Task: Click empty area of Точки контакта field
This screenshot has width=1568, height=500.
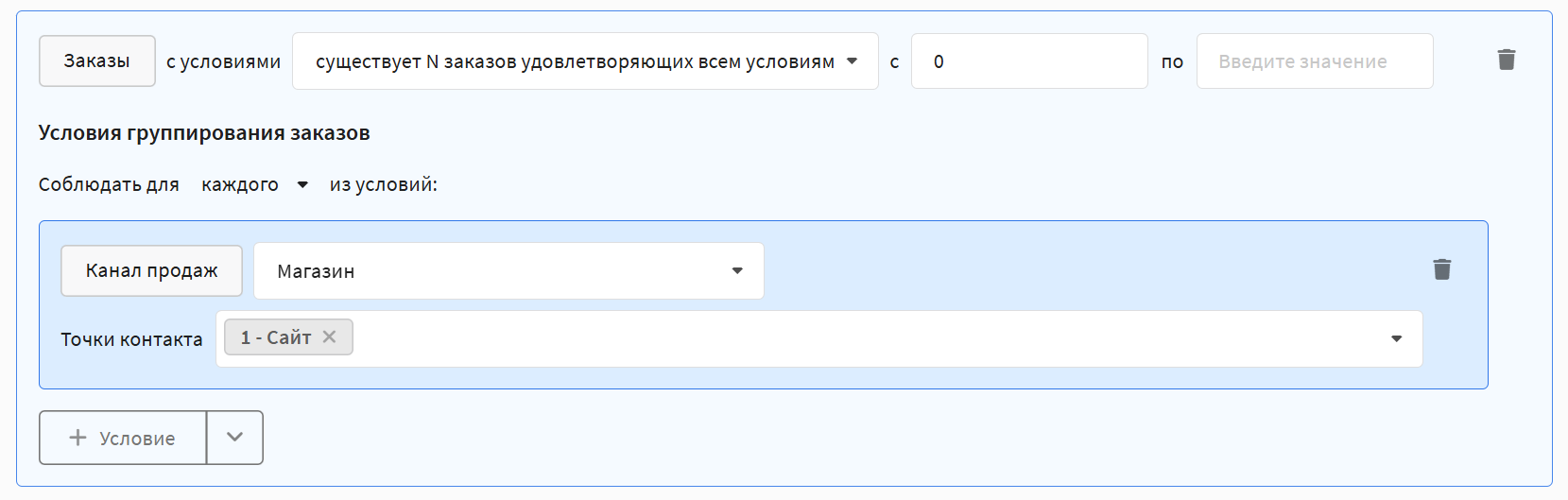Action: [x=851, y=338]
